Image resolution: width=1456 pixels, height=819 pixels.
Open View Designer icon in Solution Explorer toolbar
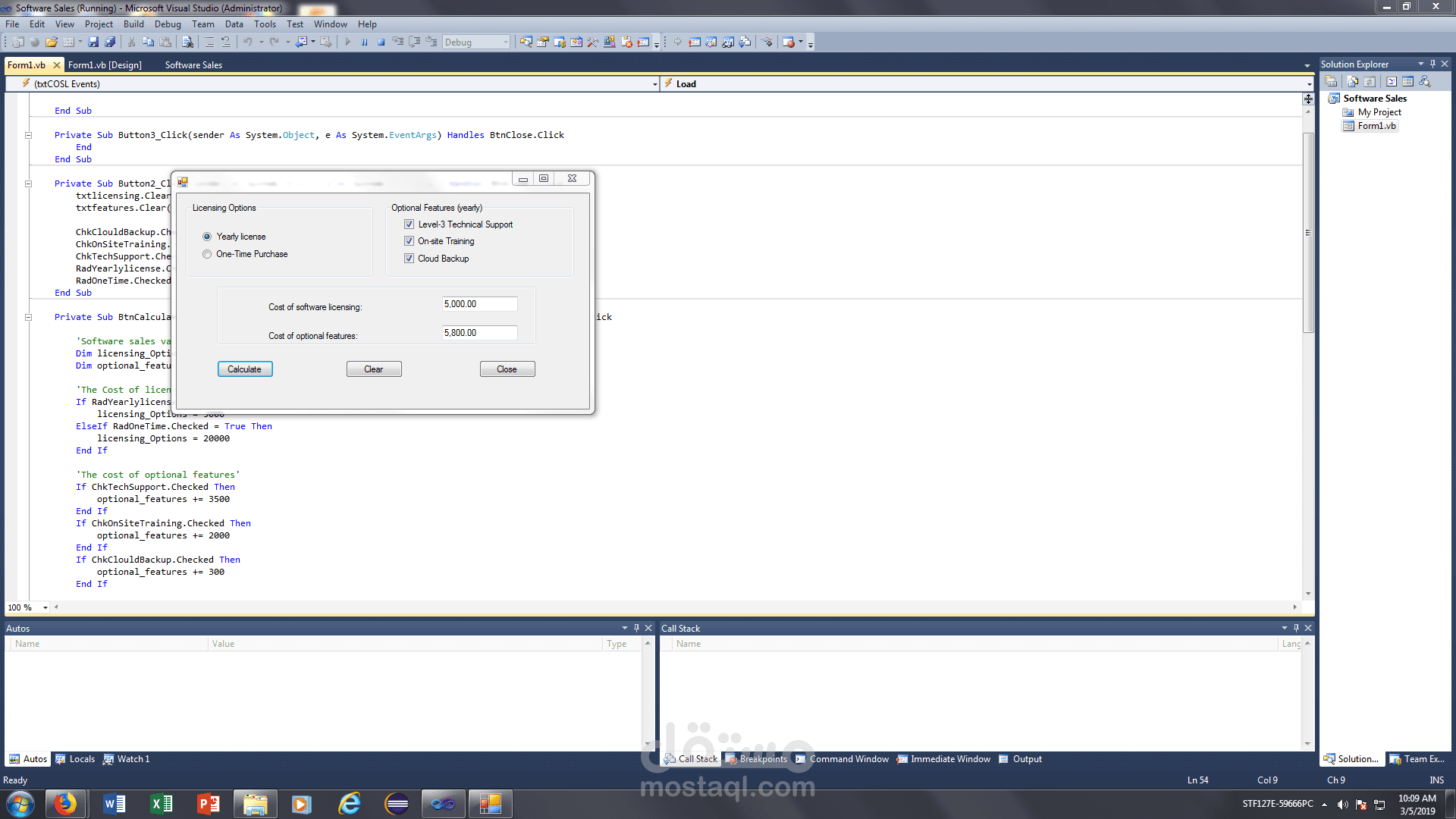(x=1408, y=81)
